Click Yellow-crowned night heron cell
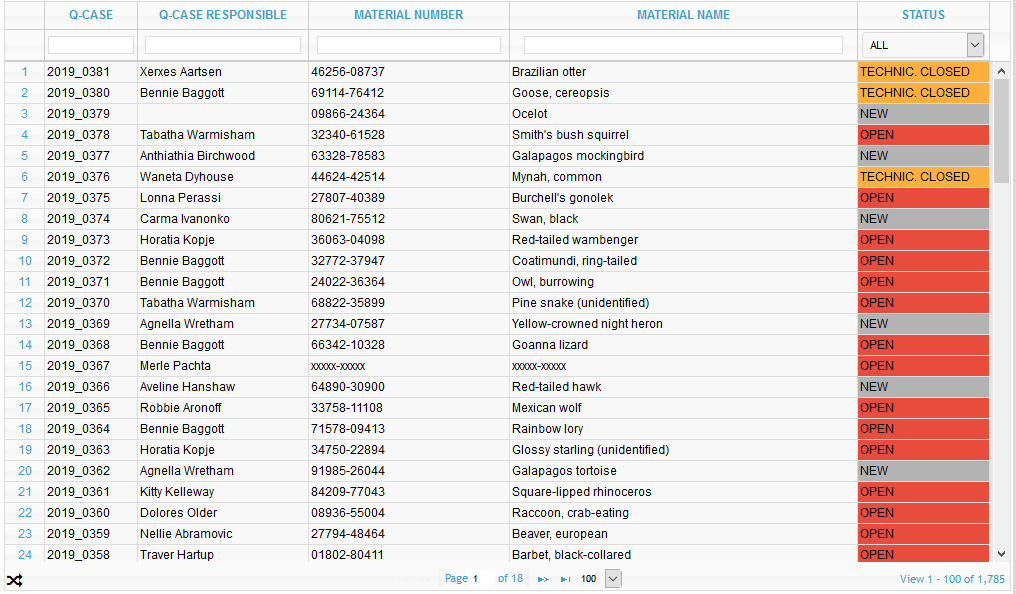This screenshot has height=594, width=1016. [x=684, y=324]
